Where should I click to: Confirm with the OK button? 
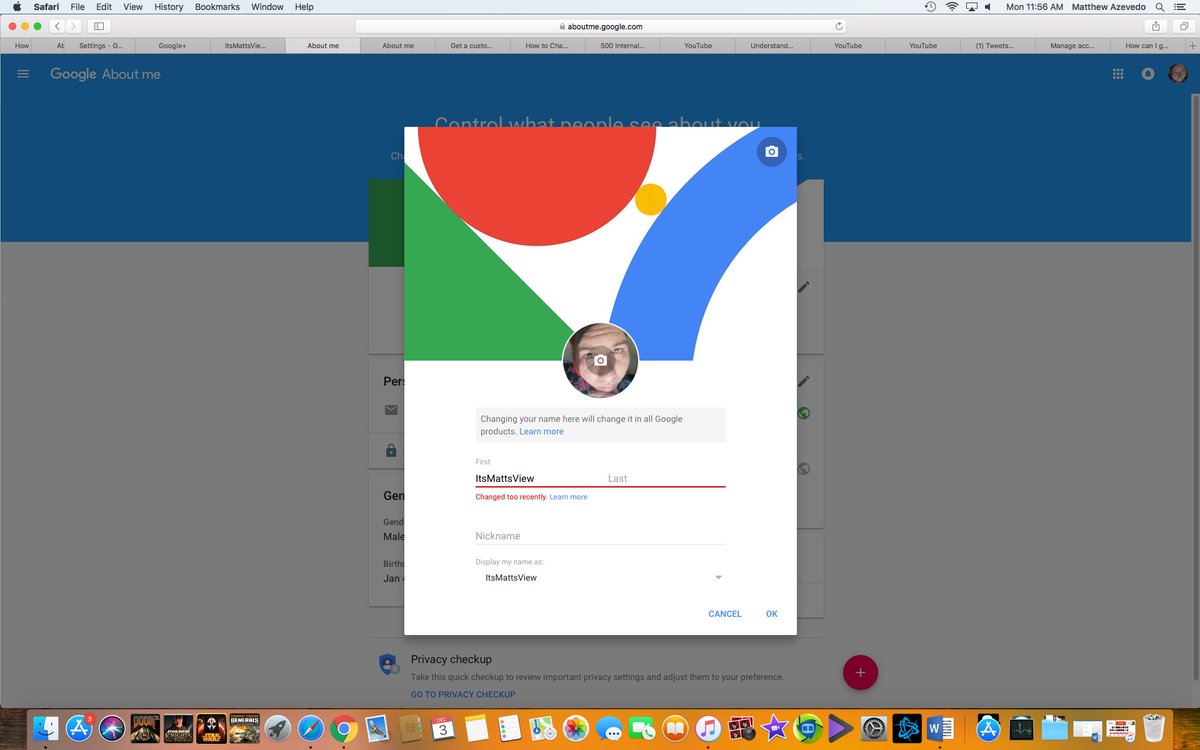772,614
